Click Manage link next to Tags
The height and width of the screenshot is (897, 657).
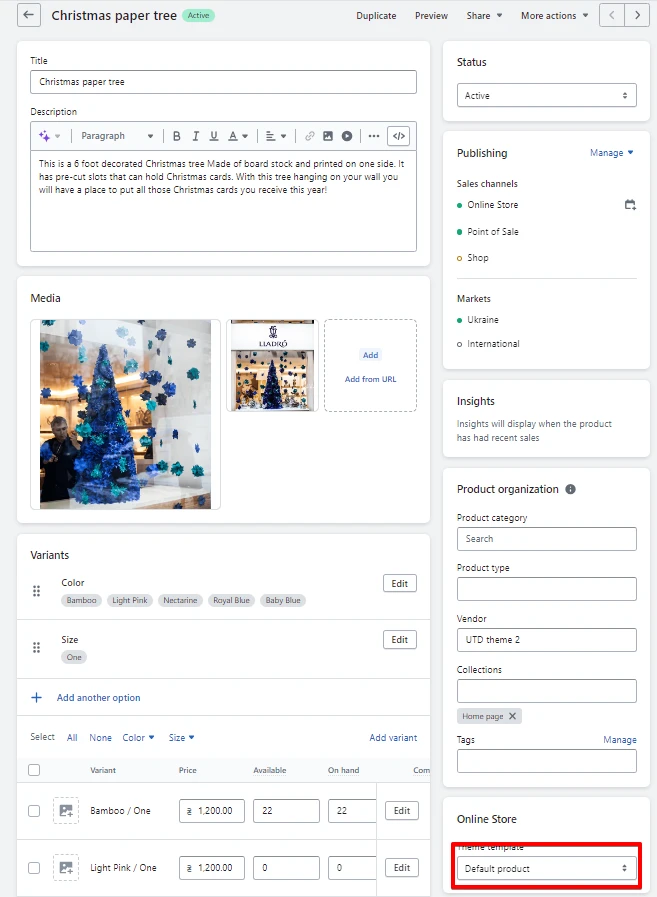point(620,740)
